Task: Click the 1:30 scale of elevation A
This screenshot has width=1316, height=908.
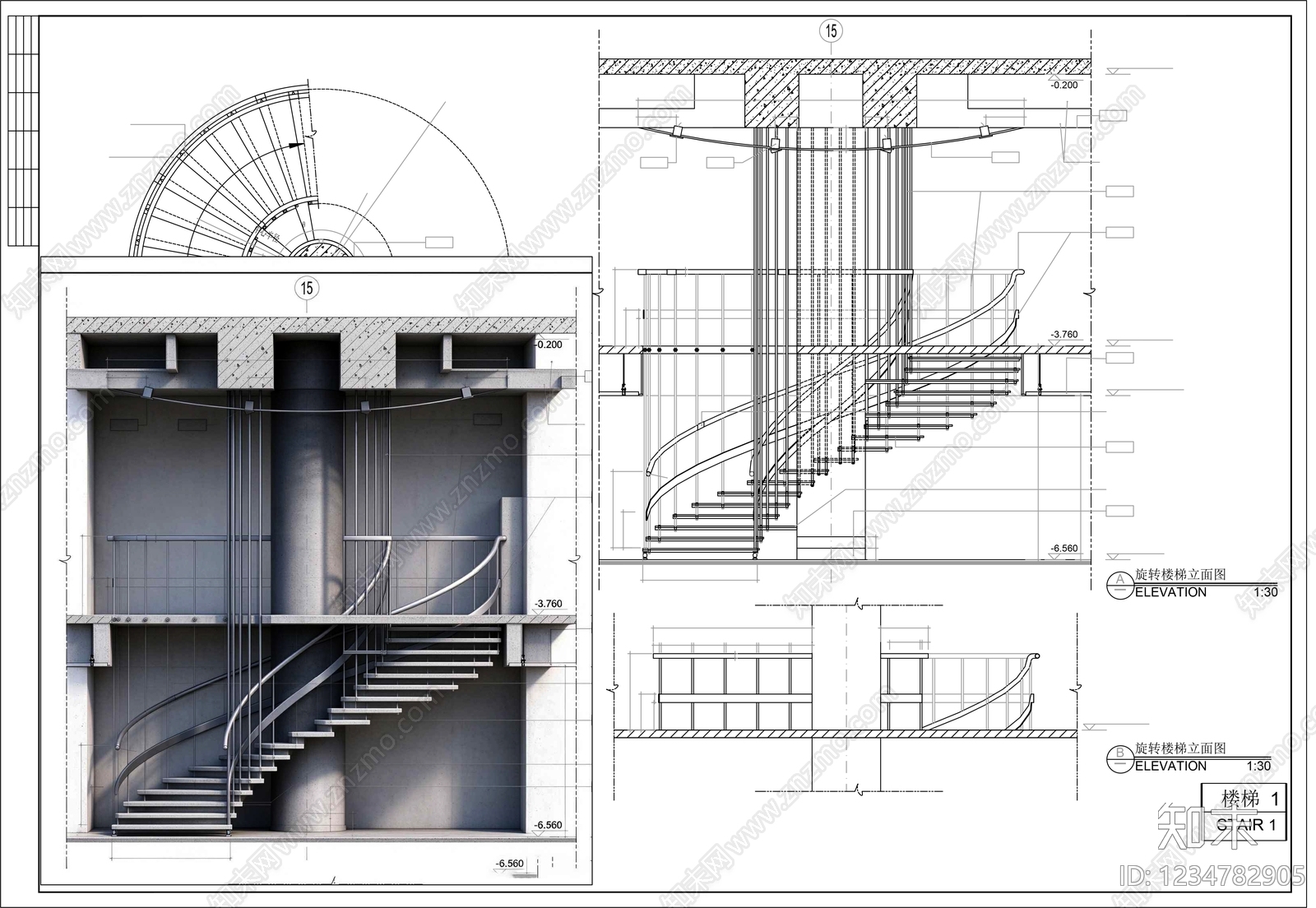Action: coord(1264,592)
